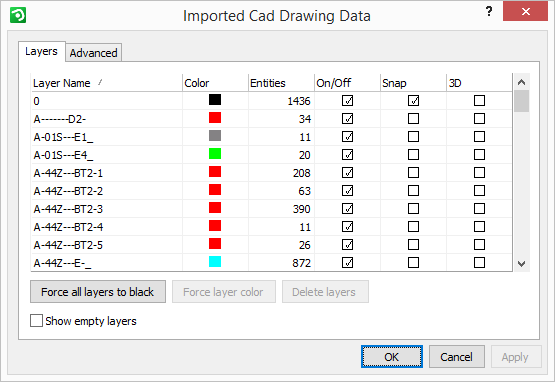Toggle On/Off checkbox for layer A-------D2-
The height and width of the screenshot is (382, 555).
347,119
